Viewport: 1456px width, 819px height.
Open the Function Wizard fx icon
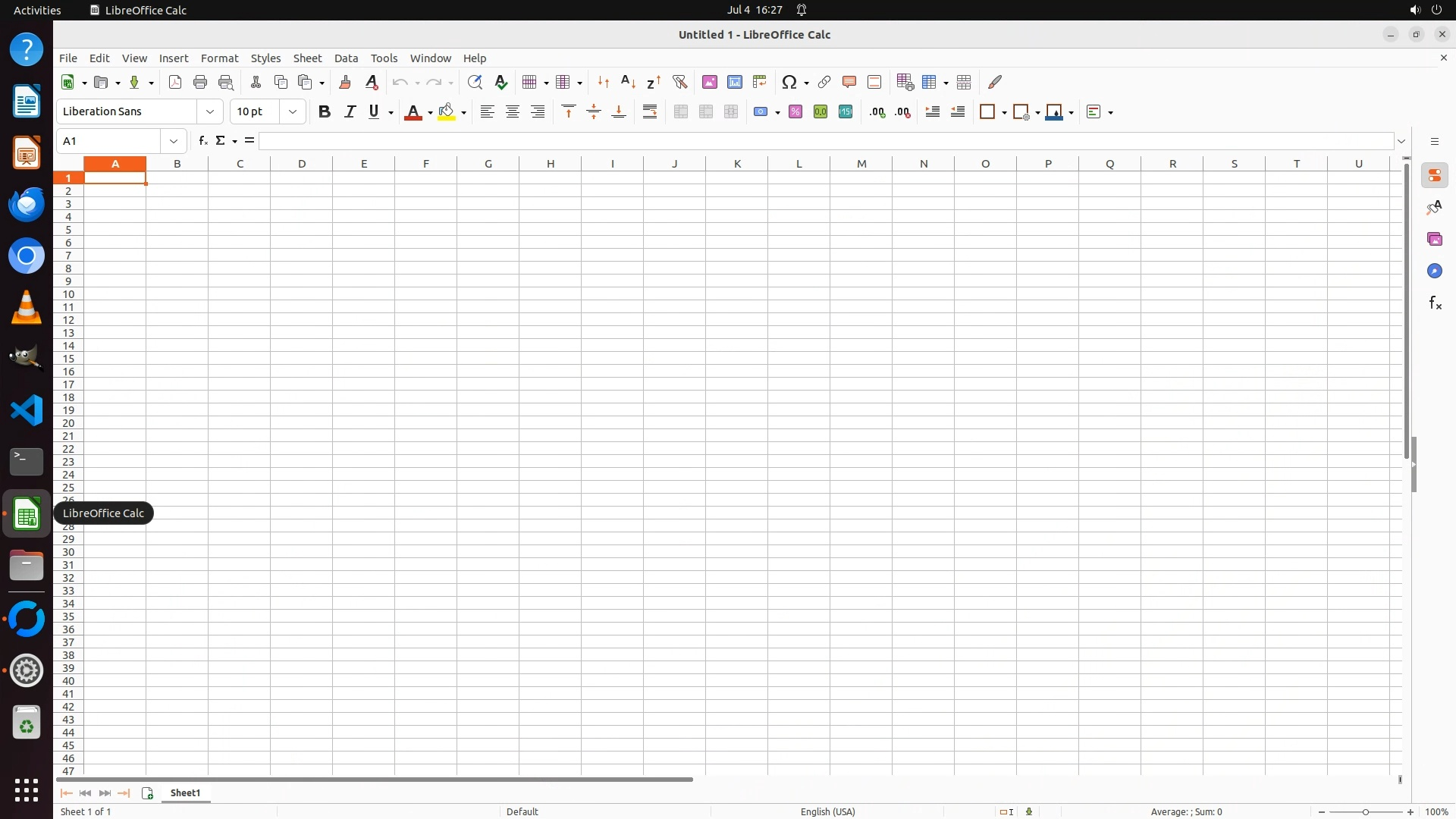tap(202, 141)
